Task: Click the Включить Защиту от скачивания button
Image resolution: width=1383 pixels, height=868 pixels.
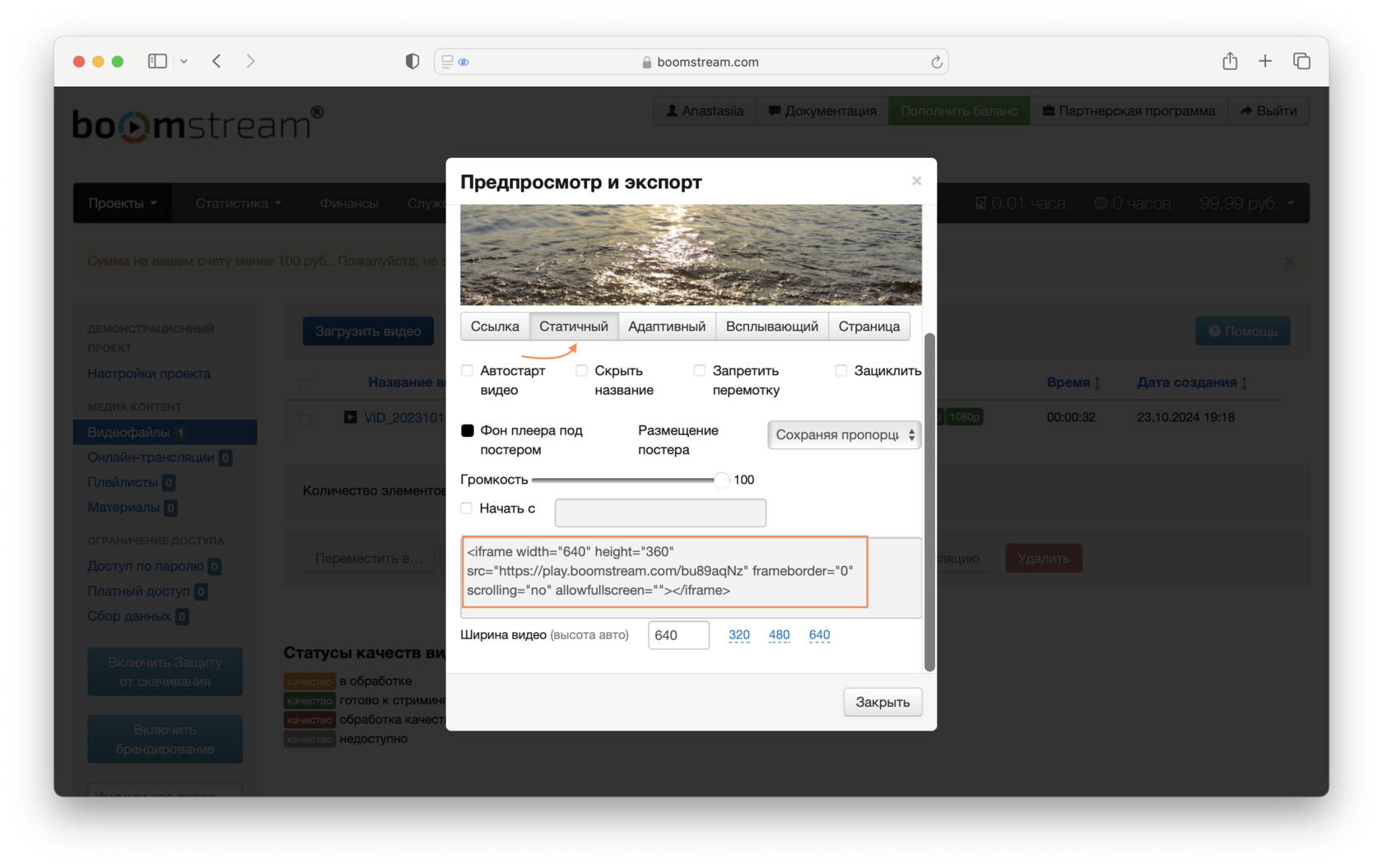Action: click(165, 671)
